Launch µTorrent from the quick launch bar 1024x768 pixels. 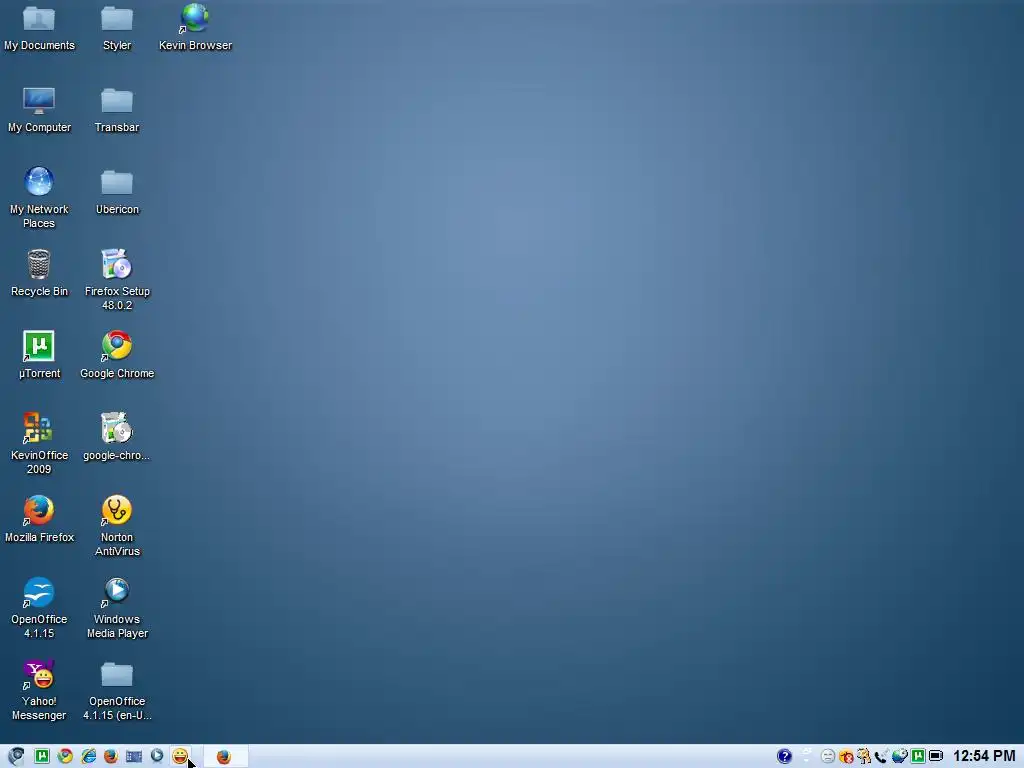42,756
